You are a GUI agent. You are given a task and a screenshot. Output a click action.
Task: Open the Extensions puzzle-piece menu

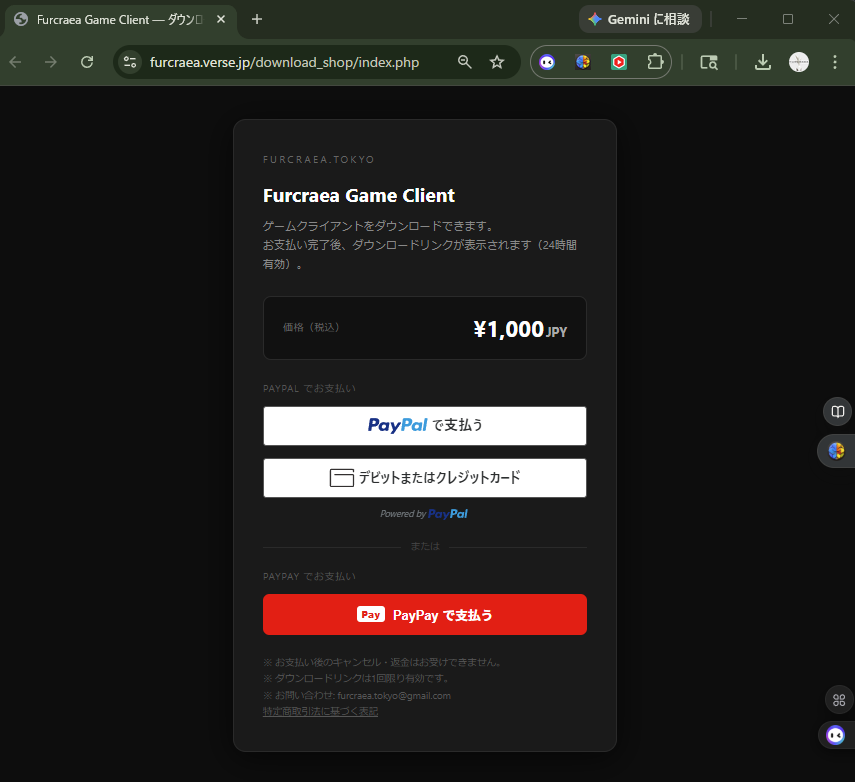point(655,62)
